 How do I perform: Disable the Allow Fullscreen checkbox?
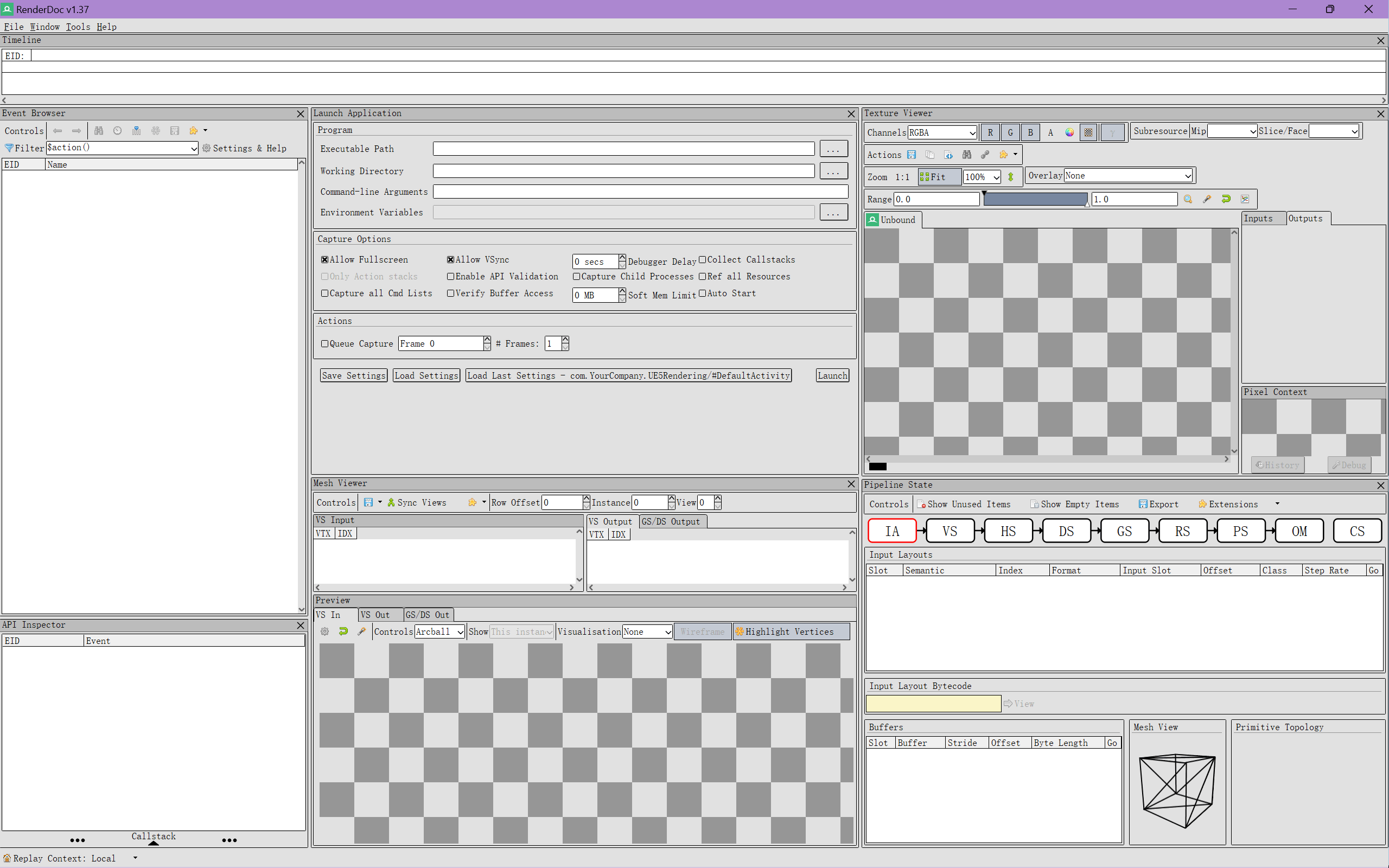(x=325, y=260)
